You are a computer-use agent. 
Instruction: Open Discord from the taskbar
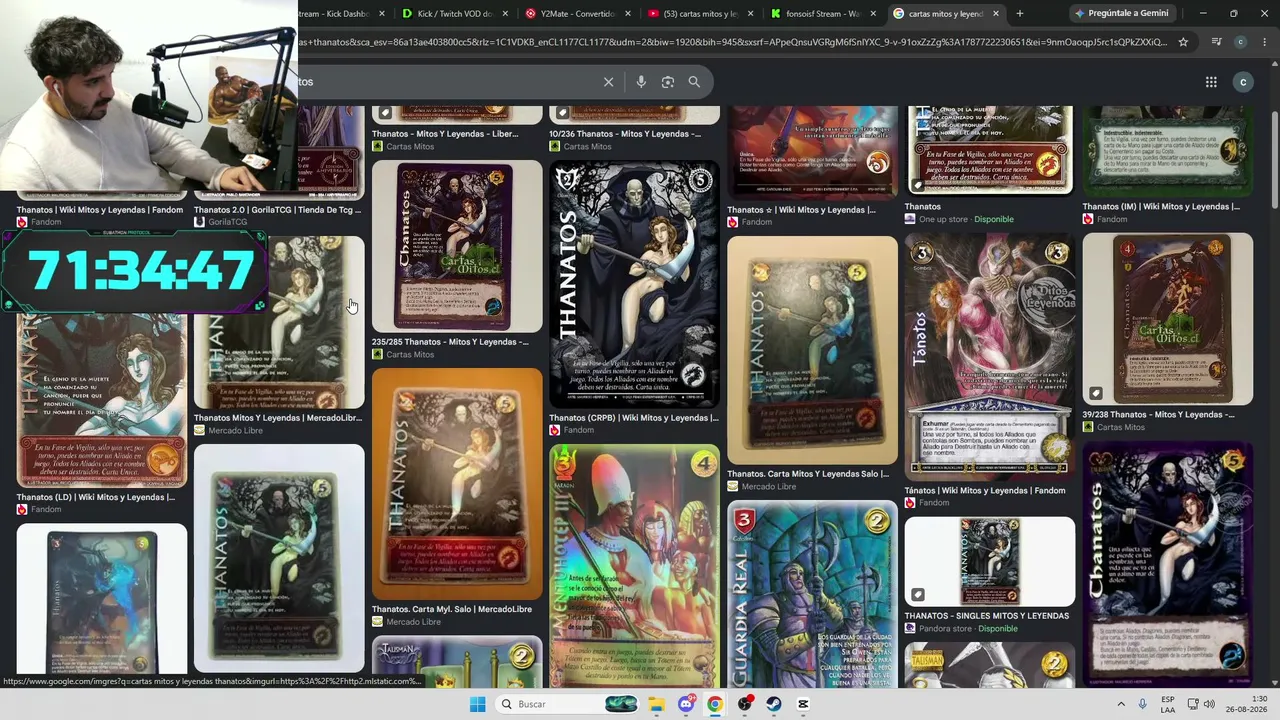coord(686,704)
